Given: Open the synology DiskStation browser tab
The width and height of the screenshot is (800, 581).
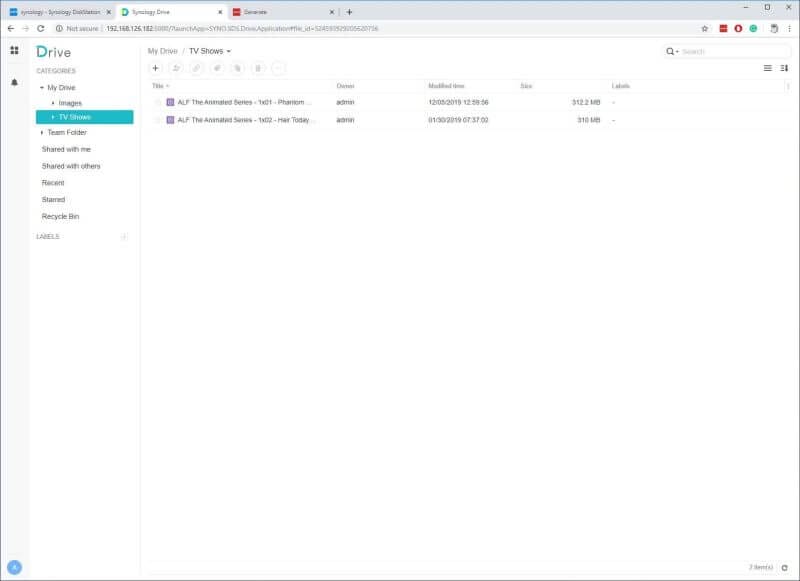Looking at the screenshot, I should pyautogui.click(x=60, y=14).
